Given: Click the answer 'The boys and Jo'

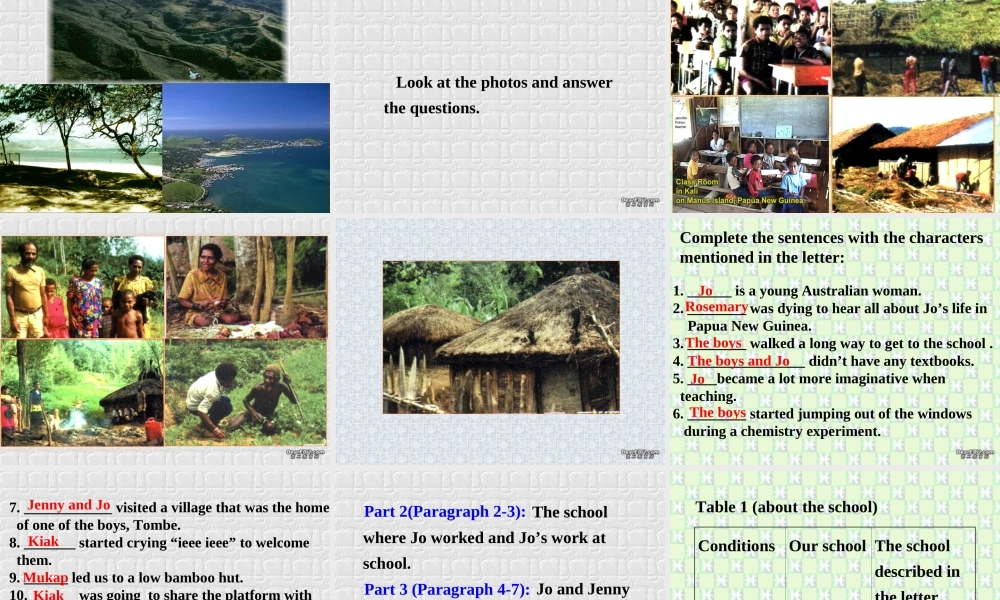Looking at the screenshot, I should tap(738, 361).
